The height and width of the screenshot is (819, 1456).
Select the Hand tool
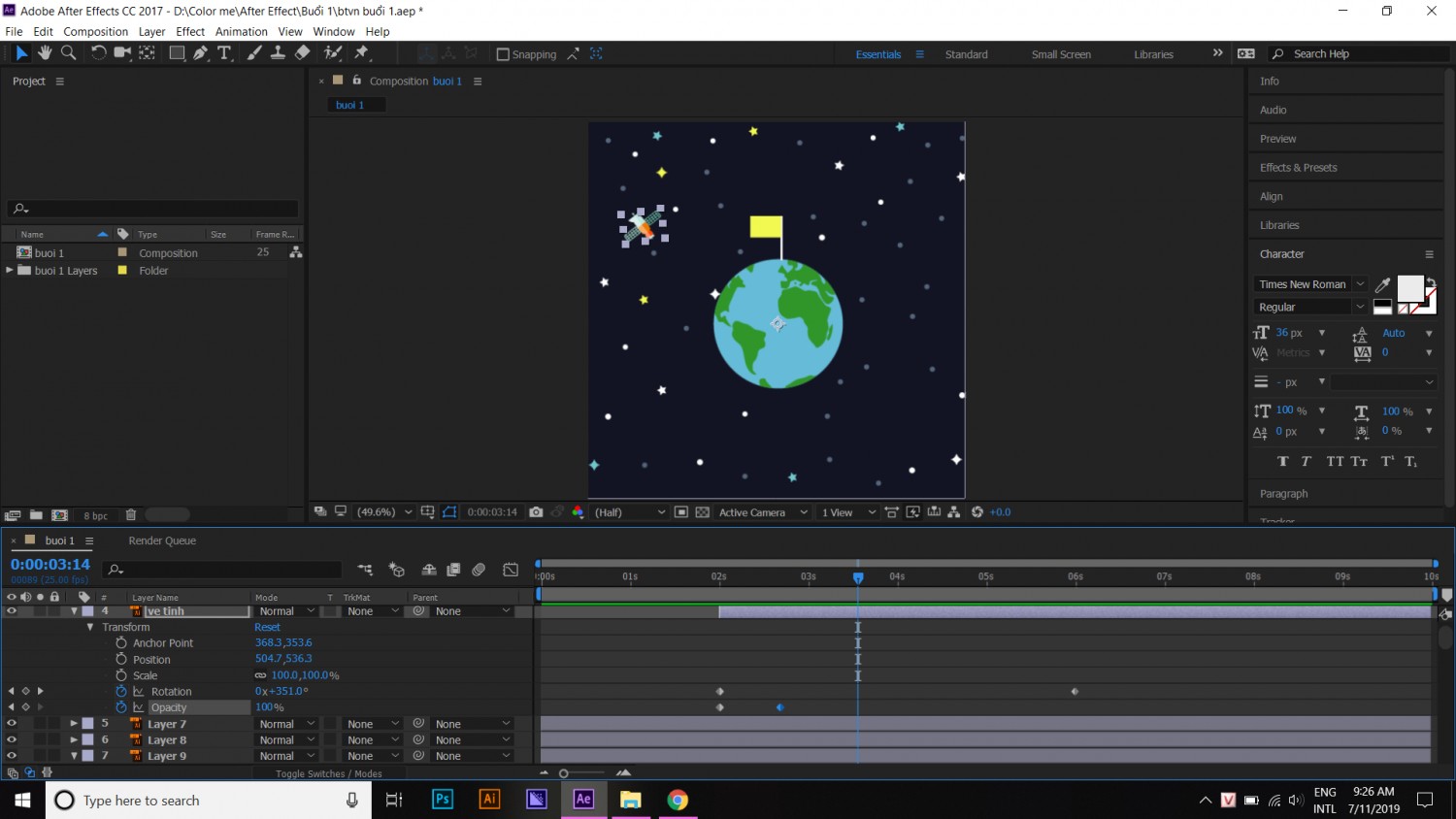(45, 53)
